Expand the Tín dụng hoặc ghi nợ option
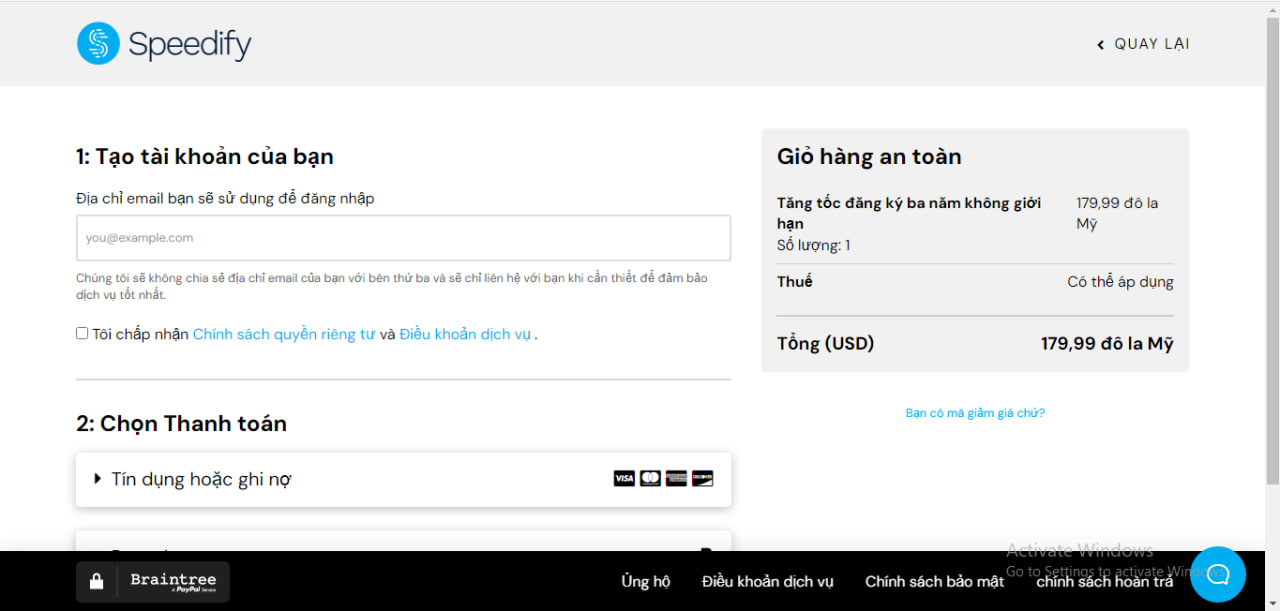Image resolution: width=1280 pixels, height=611 pixels. pyautogui.click(x=404, y=479)
